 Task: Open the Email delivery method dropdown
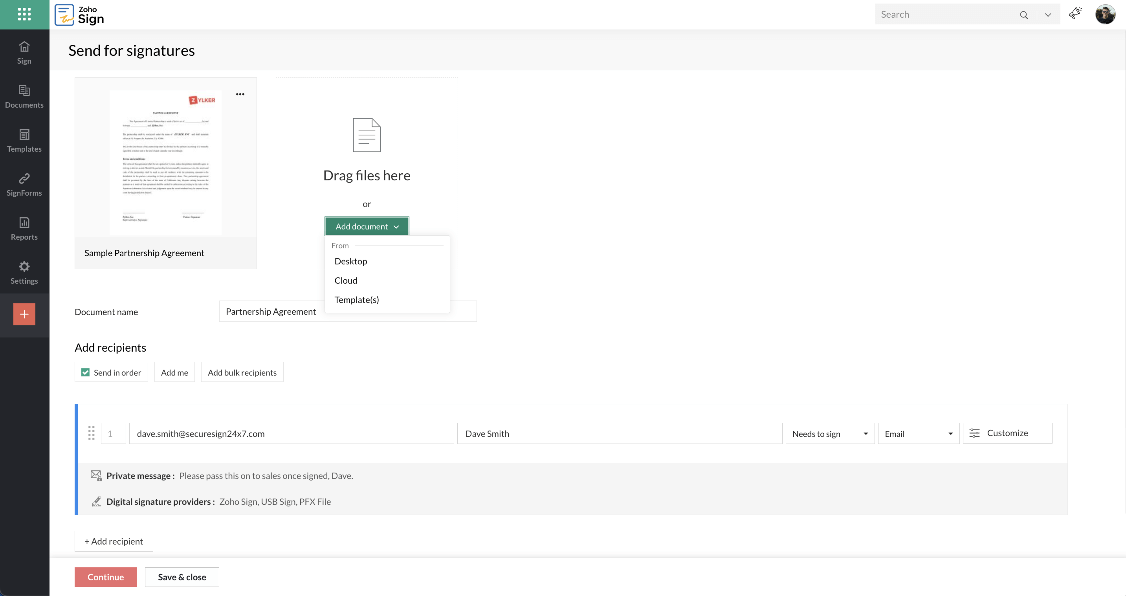click(x=917, y=433)
